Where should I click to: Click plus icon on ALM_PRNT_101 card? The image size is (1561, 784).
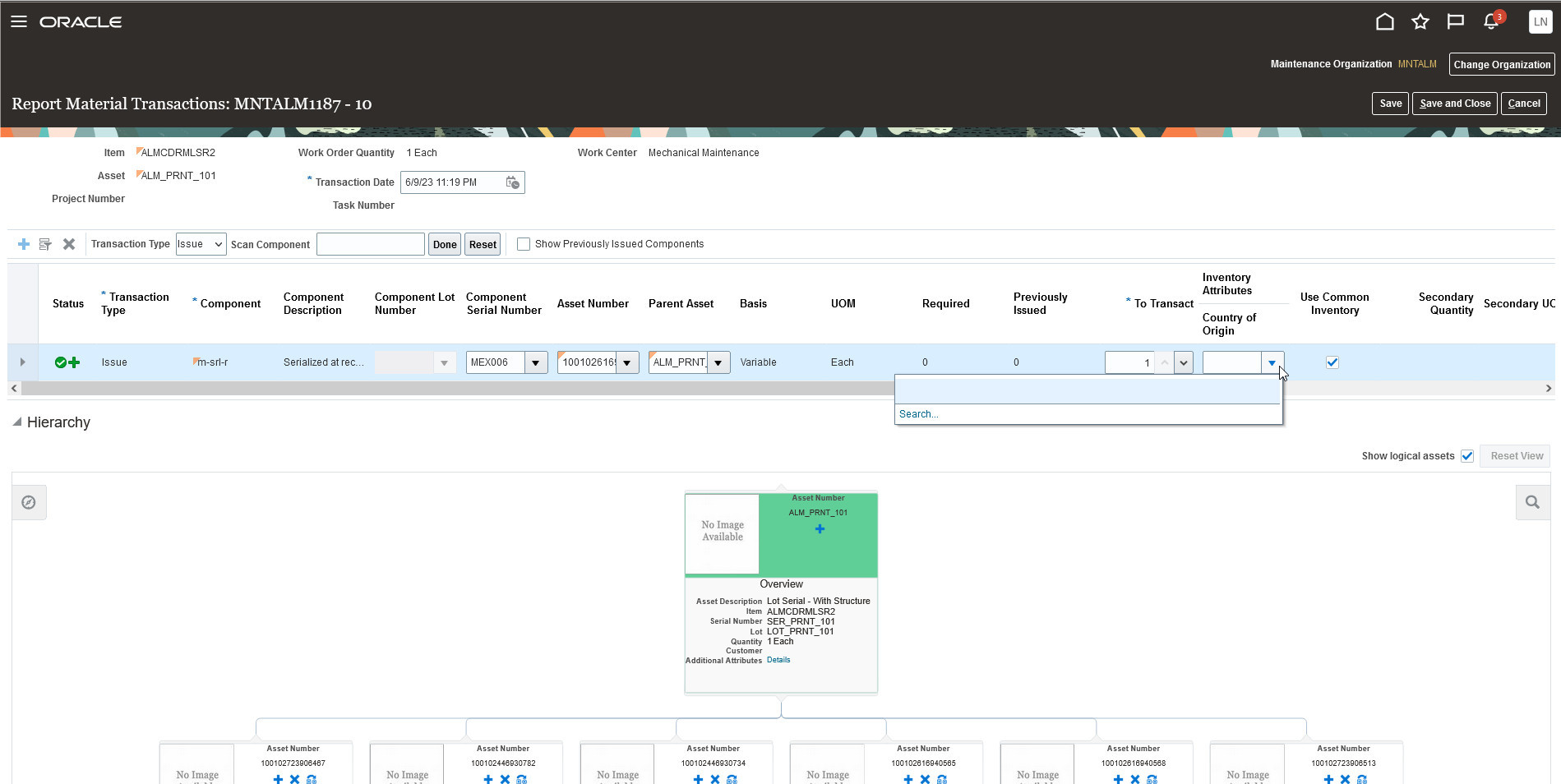tap(820, 529)
